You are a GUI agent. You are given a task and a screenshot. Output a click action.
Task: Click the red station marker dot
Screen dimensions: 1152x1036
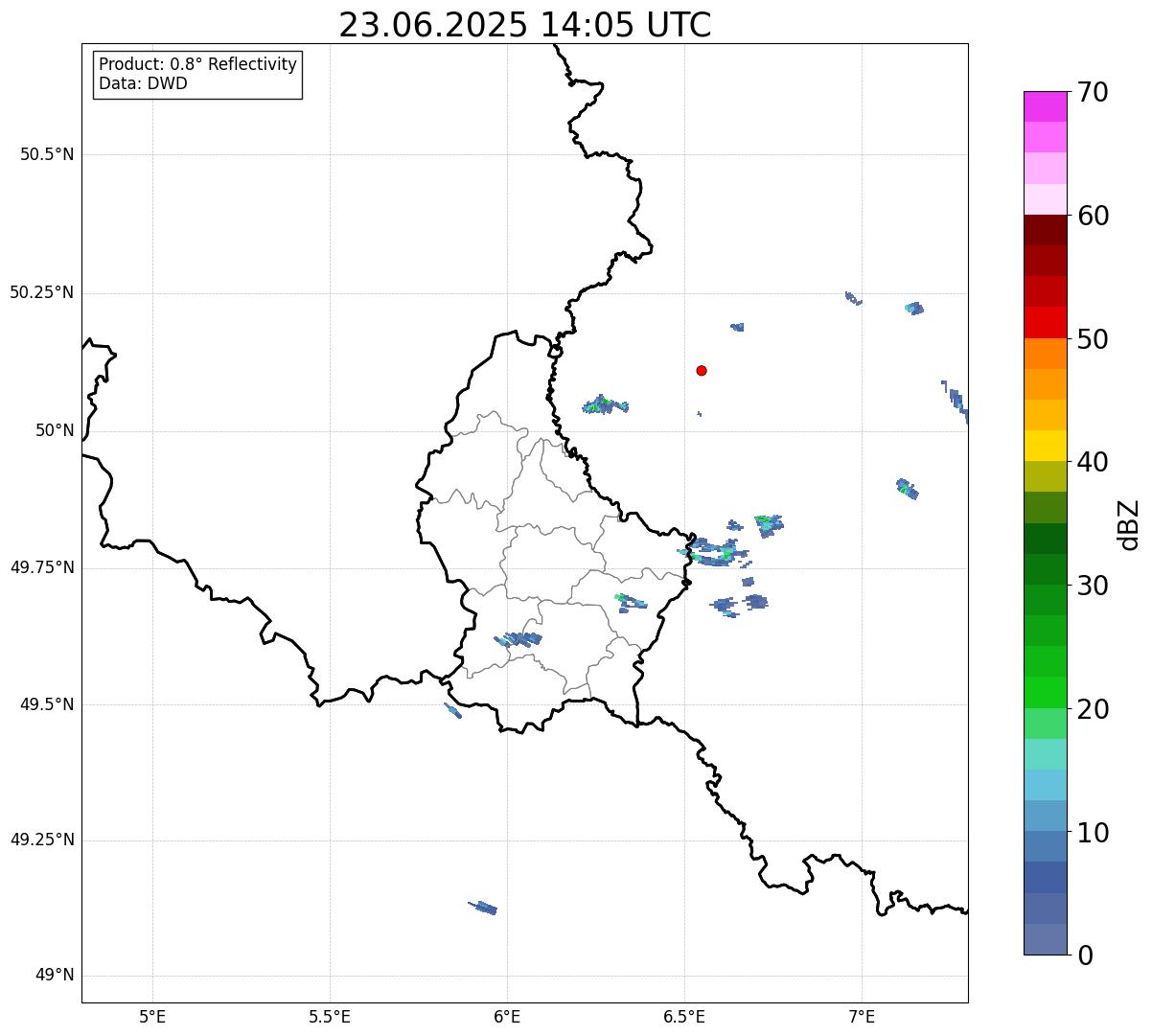(x=702, y=370)
